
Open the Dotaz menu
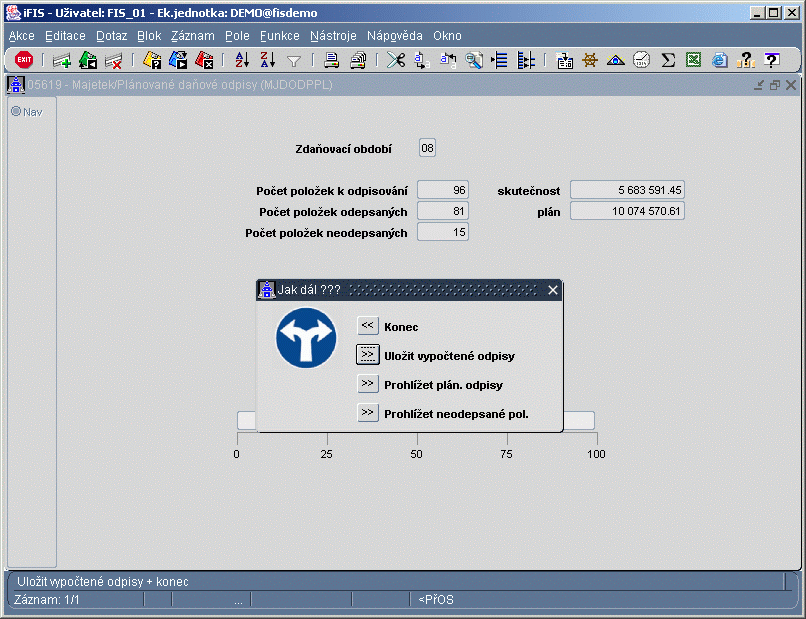pyautogui.click(x=112, y=36)
